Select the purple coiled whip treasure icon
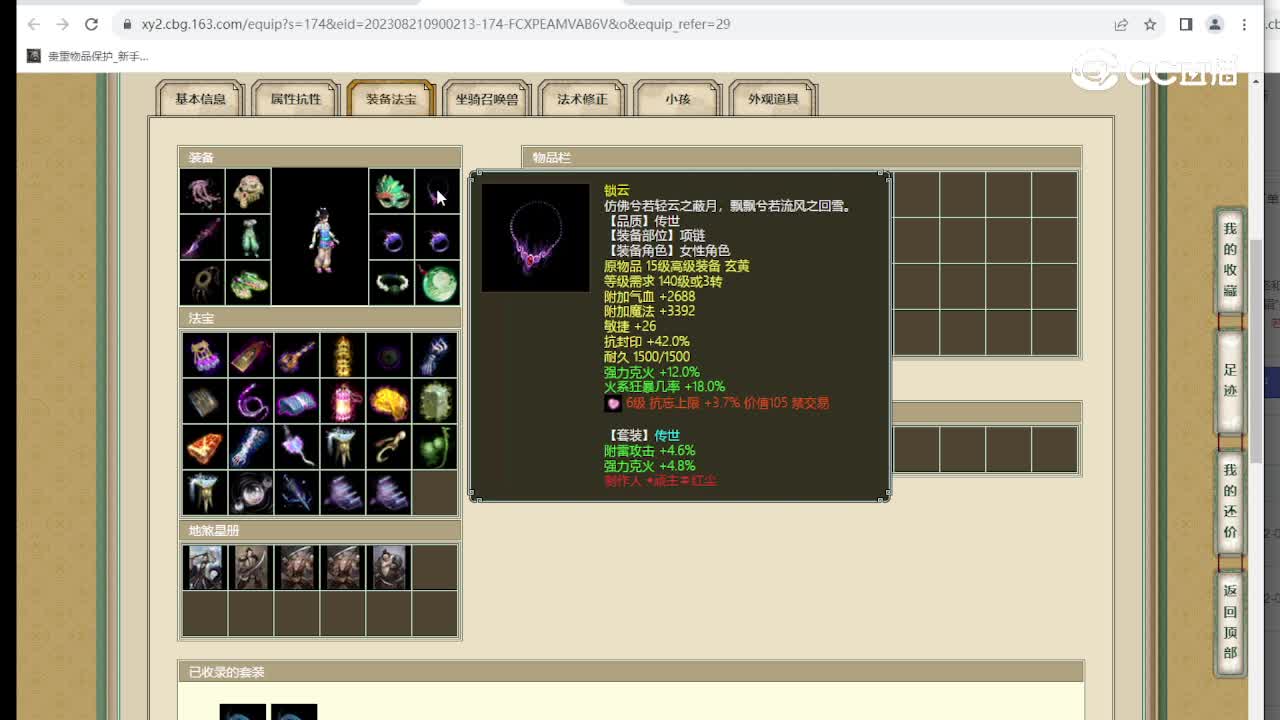The image size is (1280, 720). click(251, 401)
